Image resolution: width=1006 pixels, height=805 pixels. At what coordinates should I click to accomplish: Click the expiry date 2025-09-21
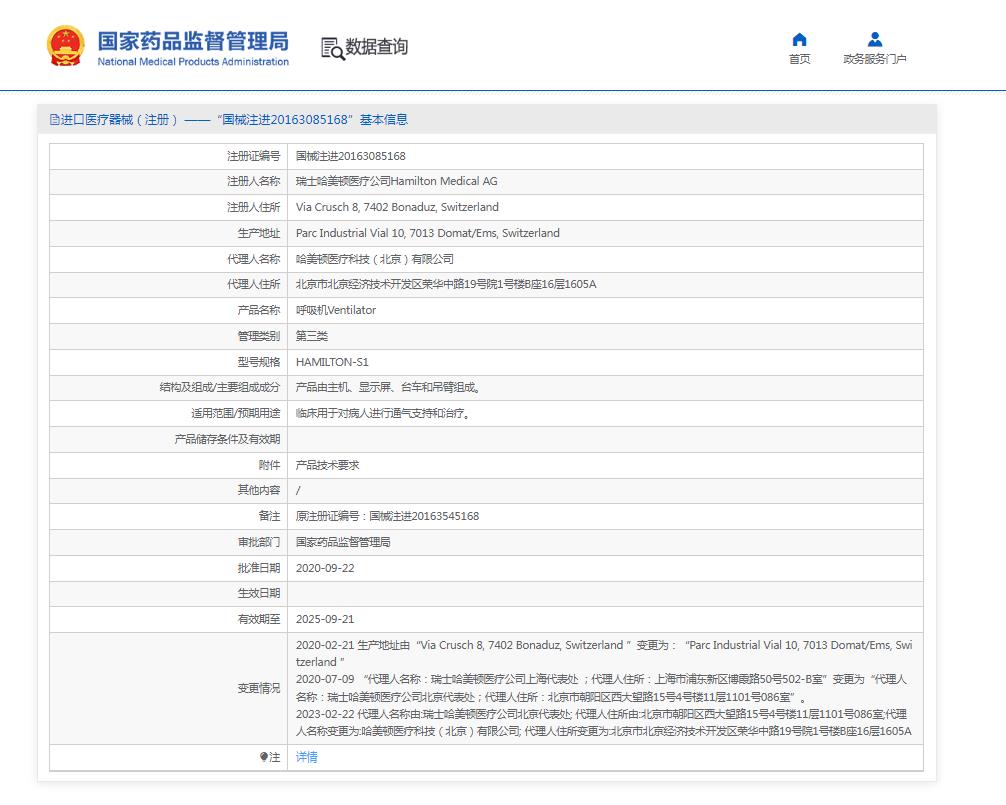(x=325, y=619)
